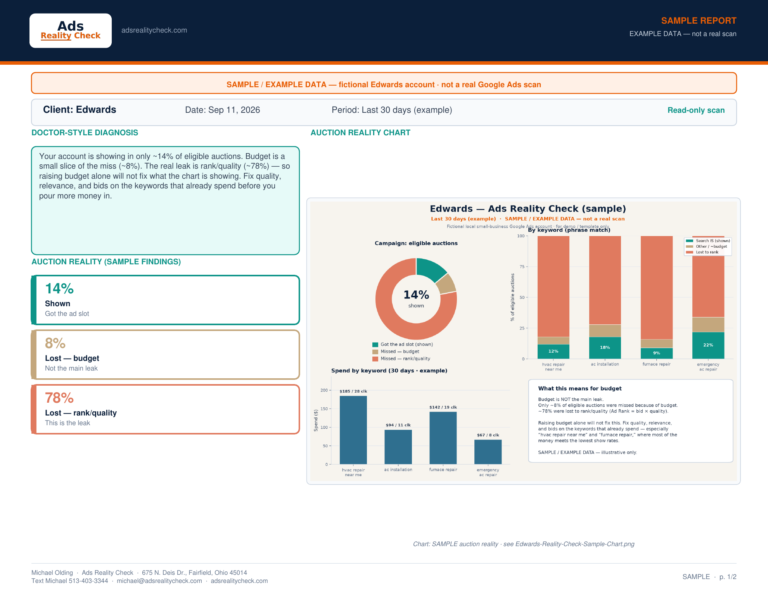Click the orange SAMPLE / EXAMPLE DATA banner
Viewport: 768px width, 593px height.
[384, 83]
